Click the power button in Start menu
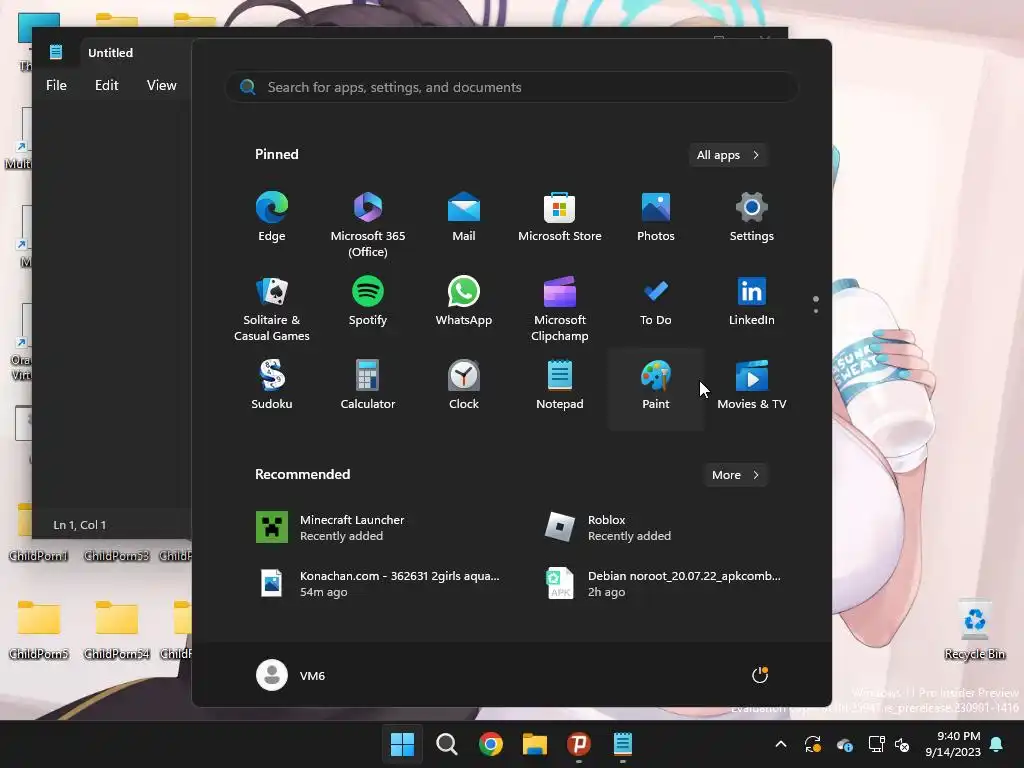The image size is (1024, 768). (x=760, y=675)
